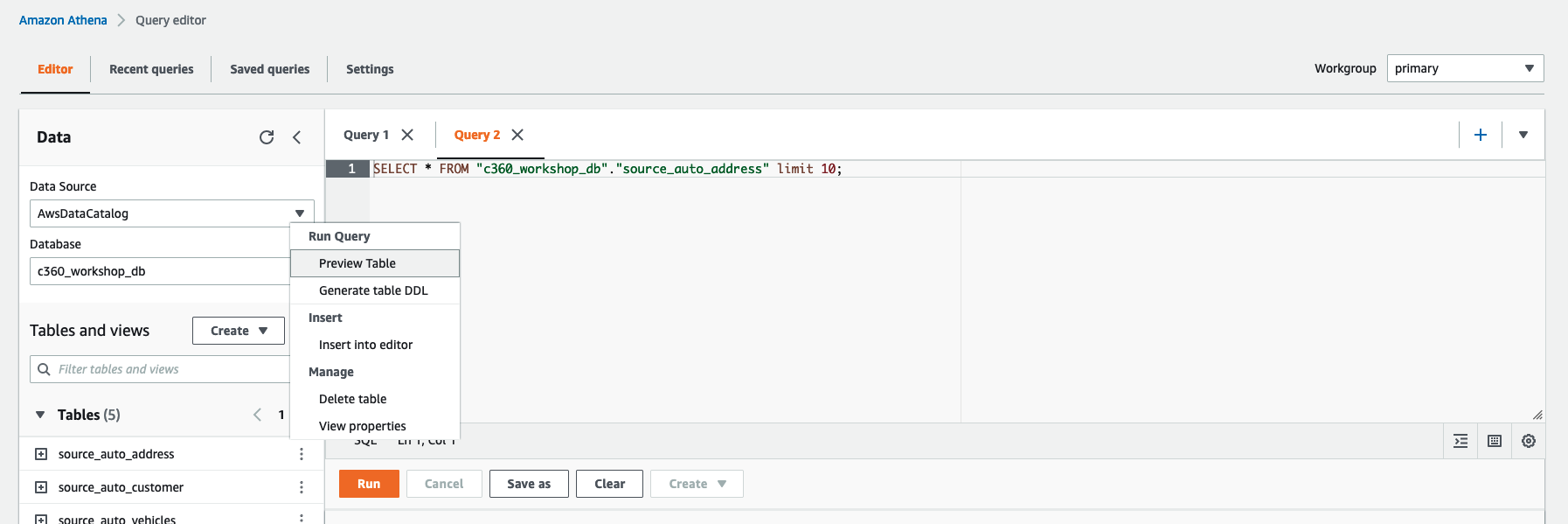
Task: Add a new query tab
Action: (x=1481, y=135)
